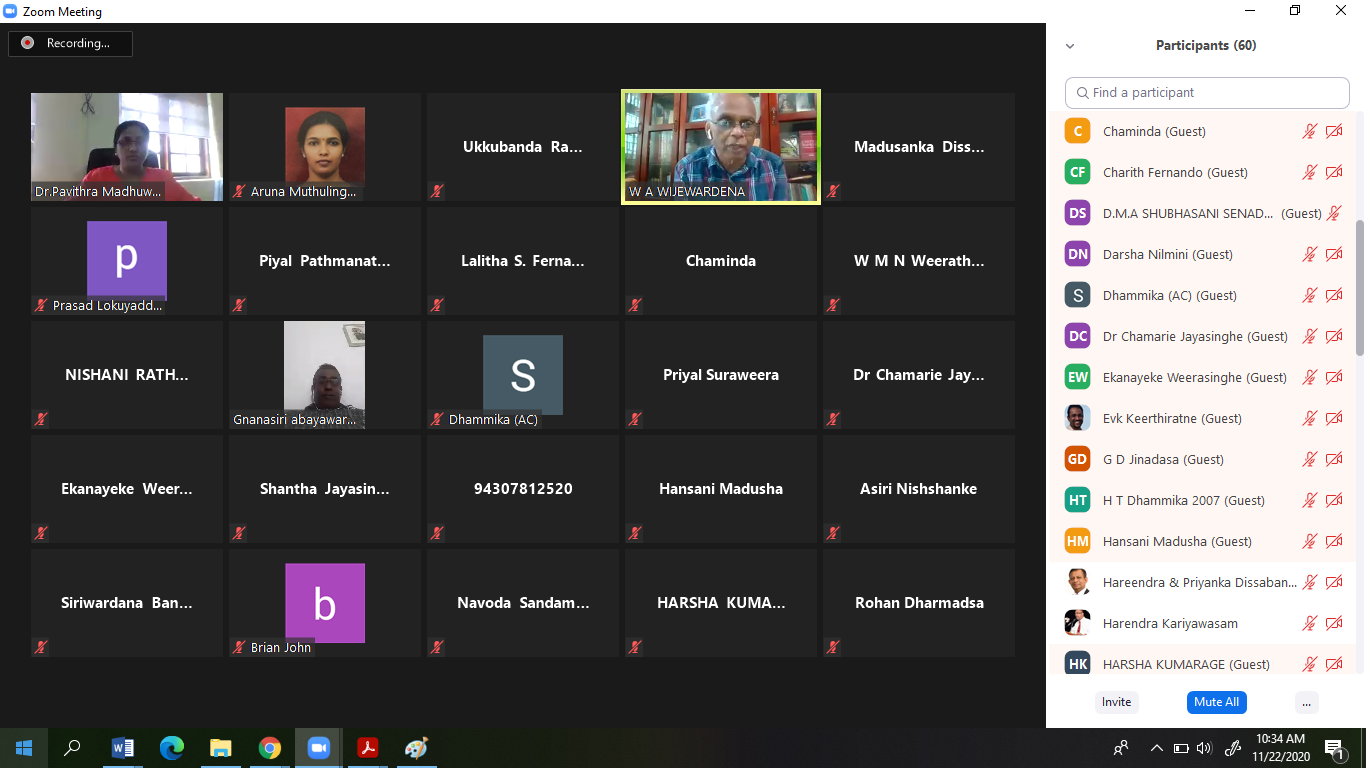Image resolution: width=1366 pixels, height=768 pixels.
Task: Click the Ukkubanda Ra... tile
Action: point(523,147)
